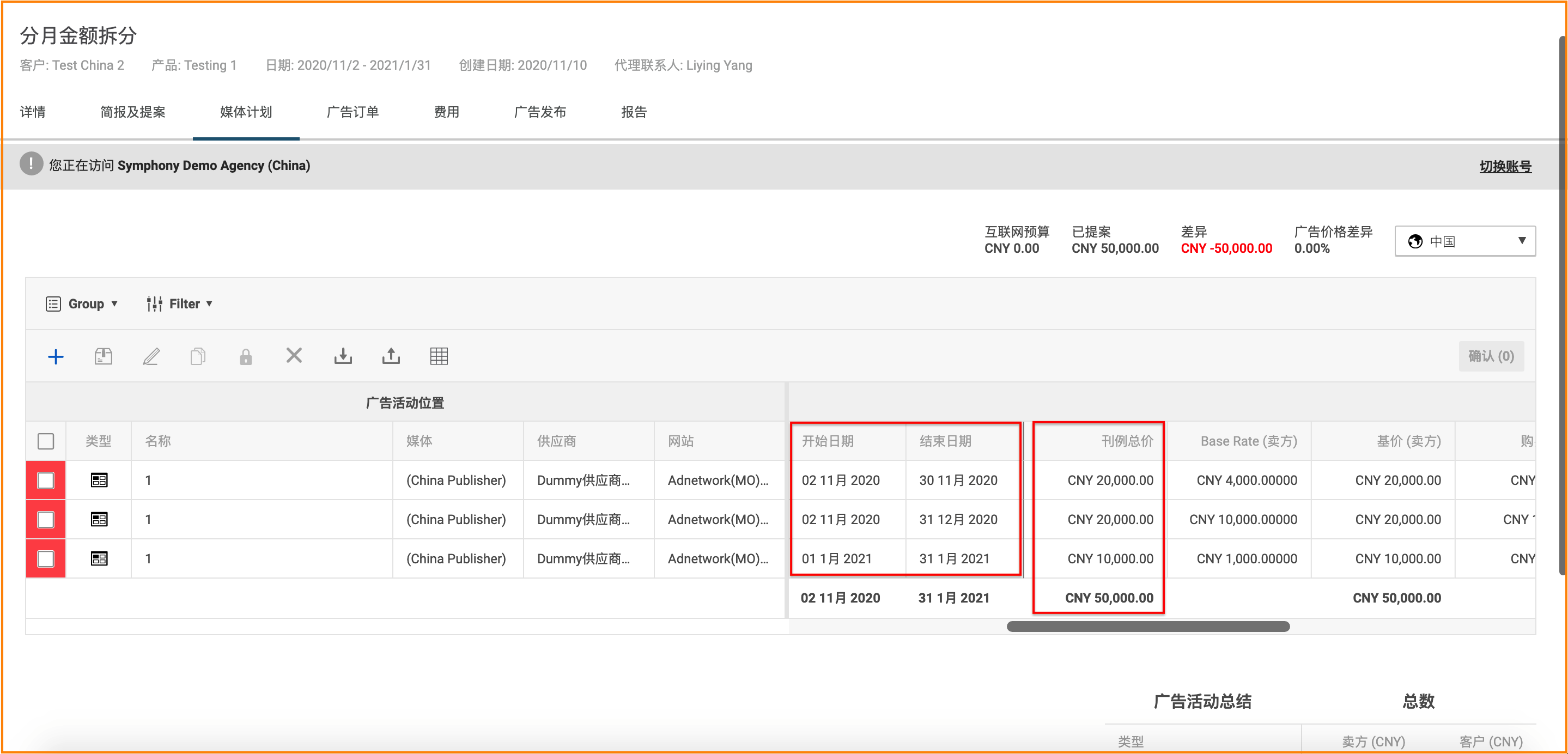
Task: Toggle the select-all header checkbox
Action: coord(46,441)
